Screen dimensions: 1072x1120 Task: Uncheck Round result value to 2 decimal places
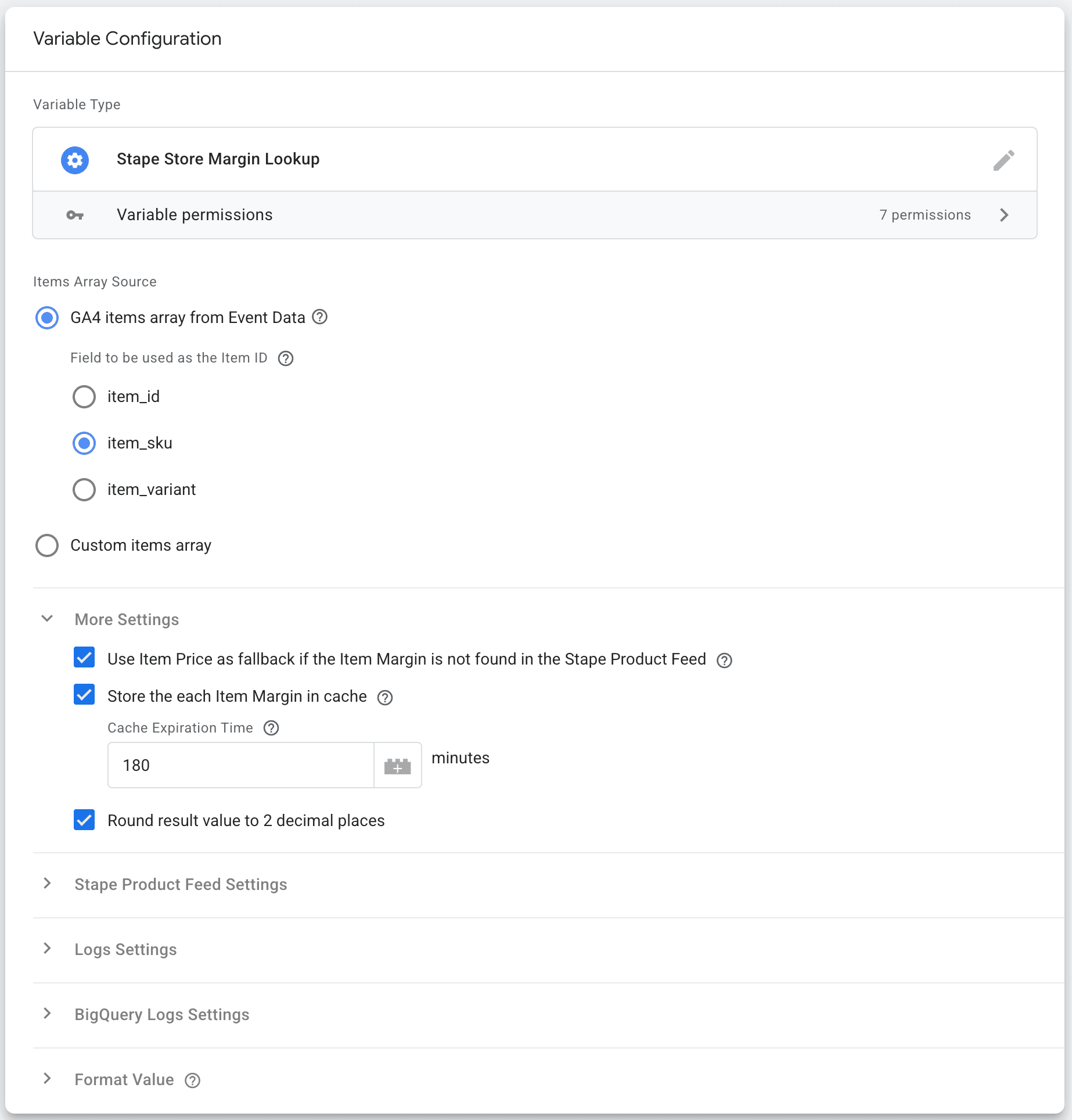click(84, 820)
